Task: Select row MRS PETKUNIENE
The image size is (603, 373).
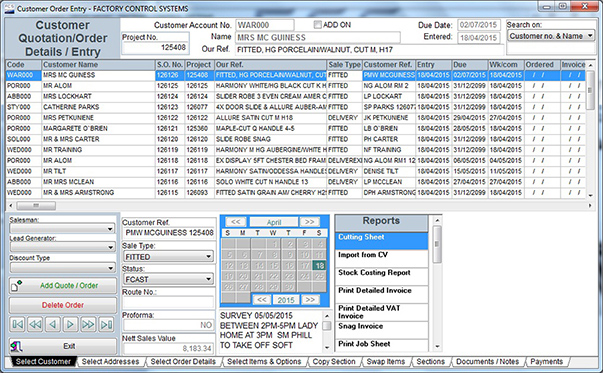Action: [295, 118]
